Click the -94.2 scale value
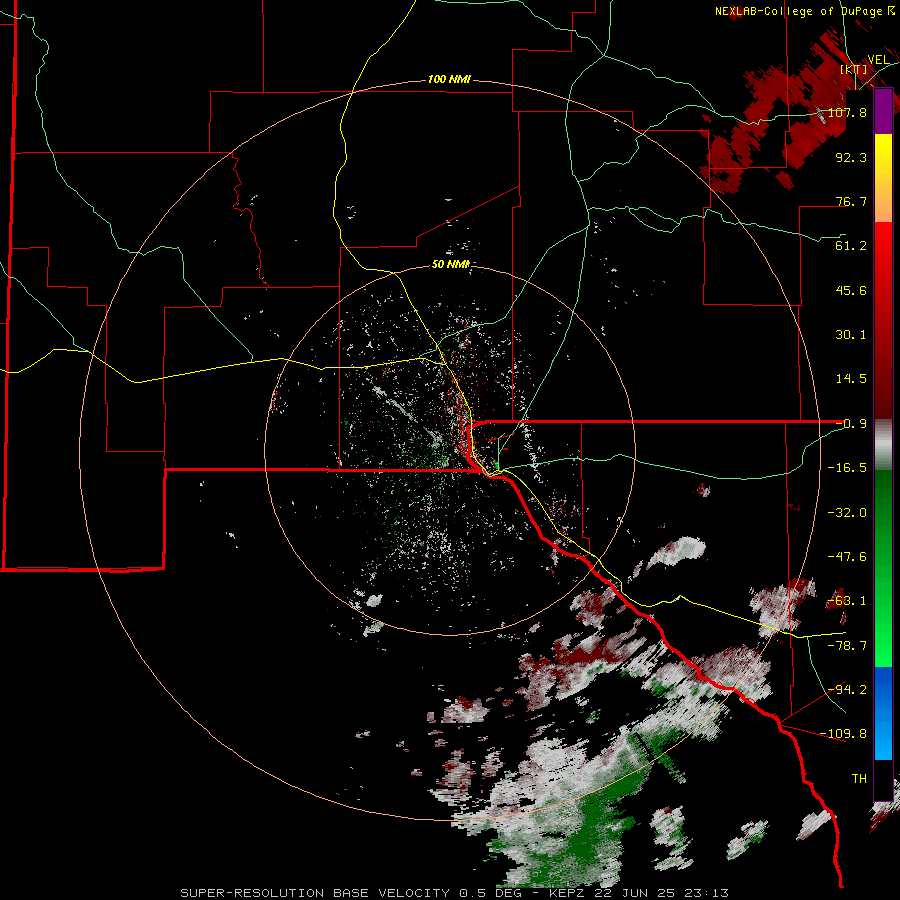The width and height of the screenshot is (900, 900). [847, 689]
